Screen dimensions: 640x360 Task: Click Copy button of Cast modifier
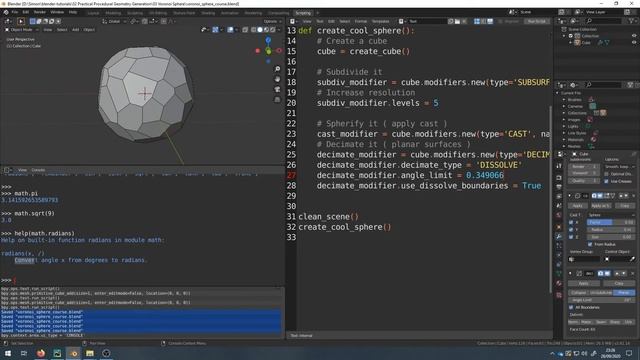point(624,206)
